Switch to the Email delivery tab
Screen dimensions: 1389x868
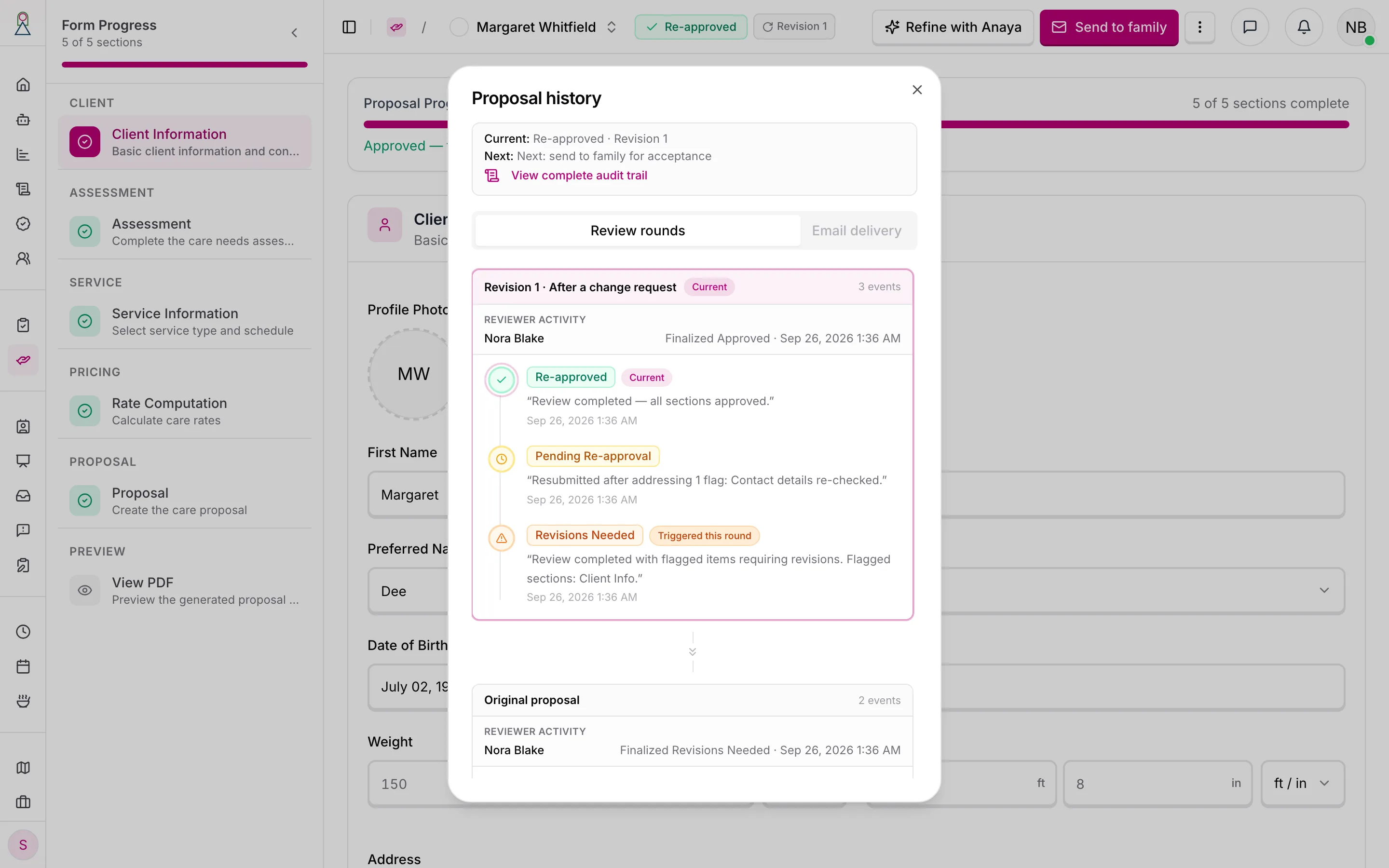click(857, 230)
